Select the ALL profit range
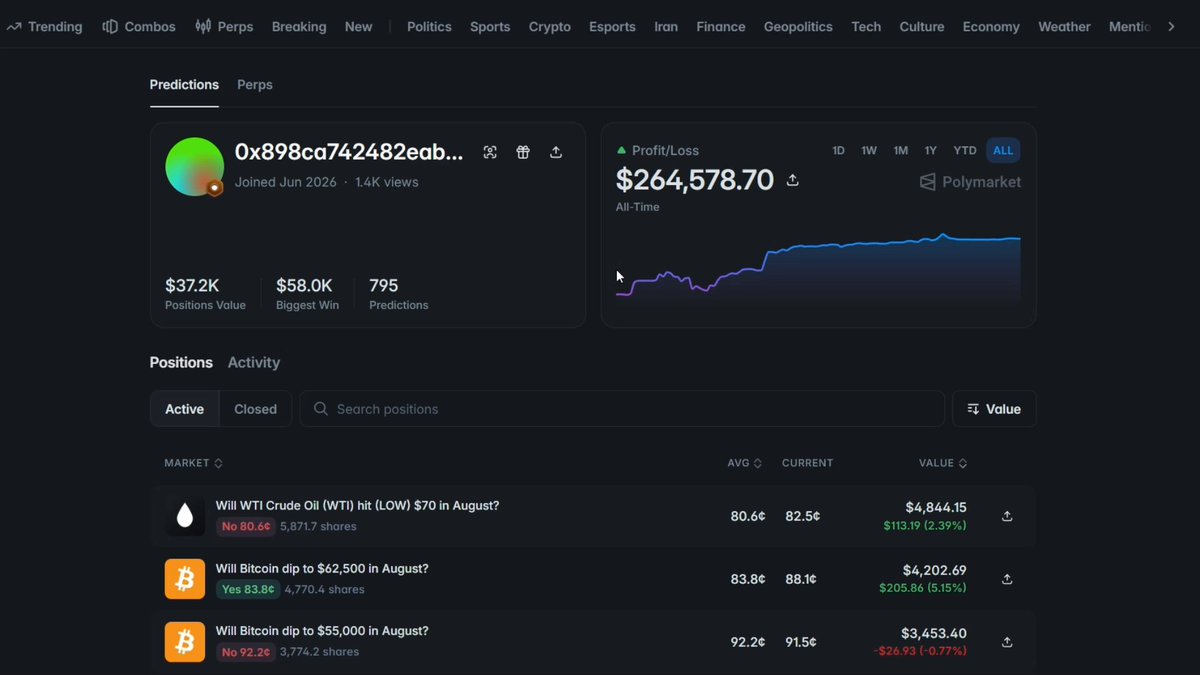The image size is (1200, 675). tap(1003, 150)
